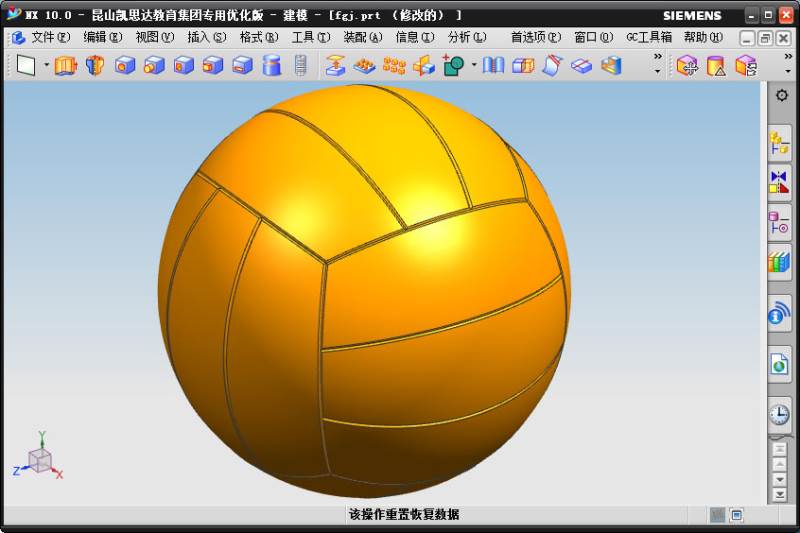800x533 pixels.
Task: Open the 分析 (Analysis) menu
Action: pyautogui.click(x=466, y=37)
